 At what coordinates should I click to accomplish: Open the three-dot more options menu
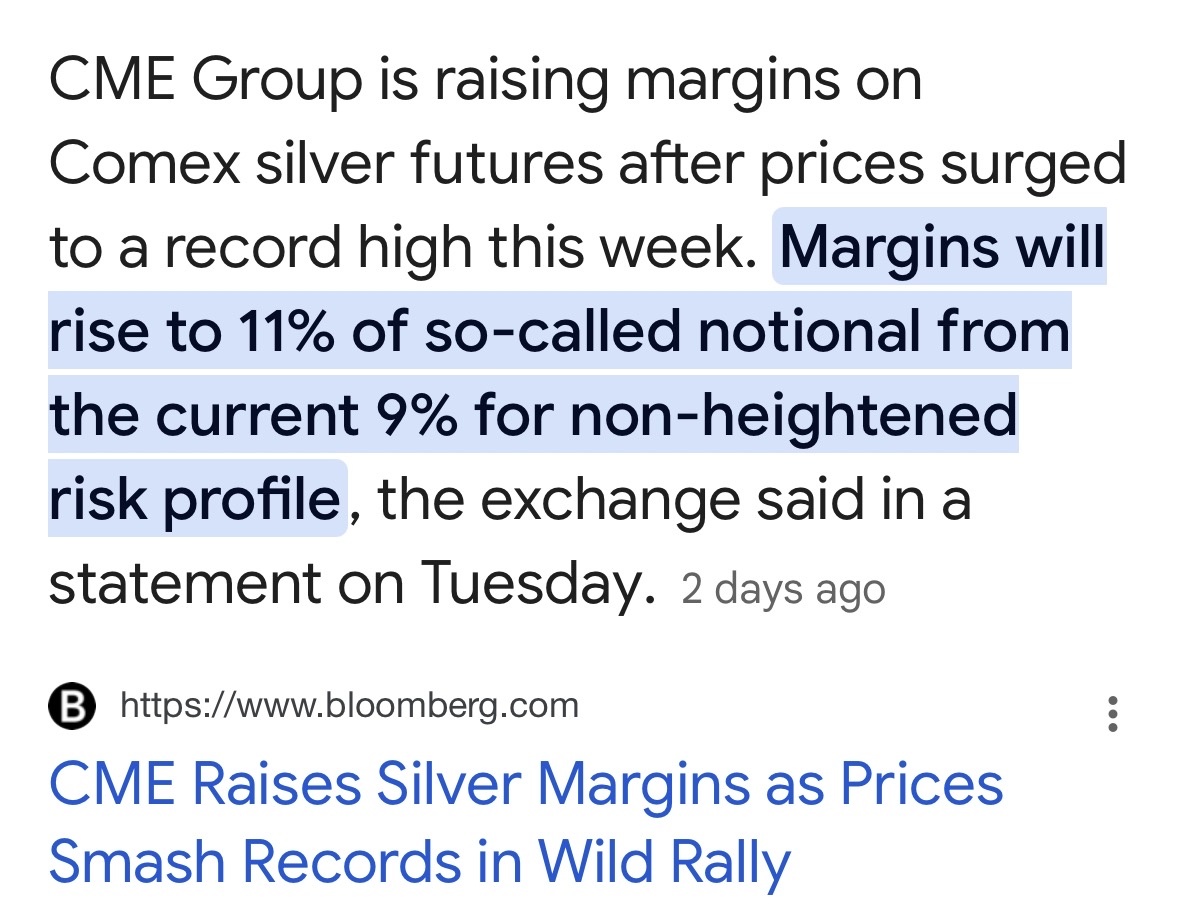(1113, 714)
